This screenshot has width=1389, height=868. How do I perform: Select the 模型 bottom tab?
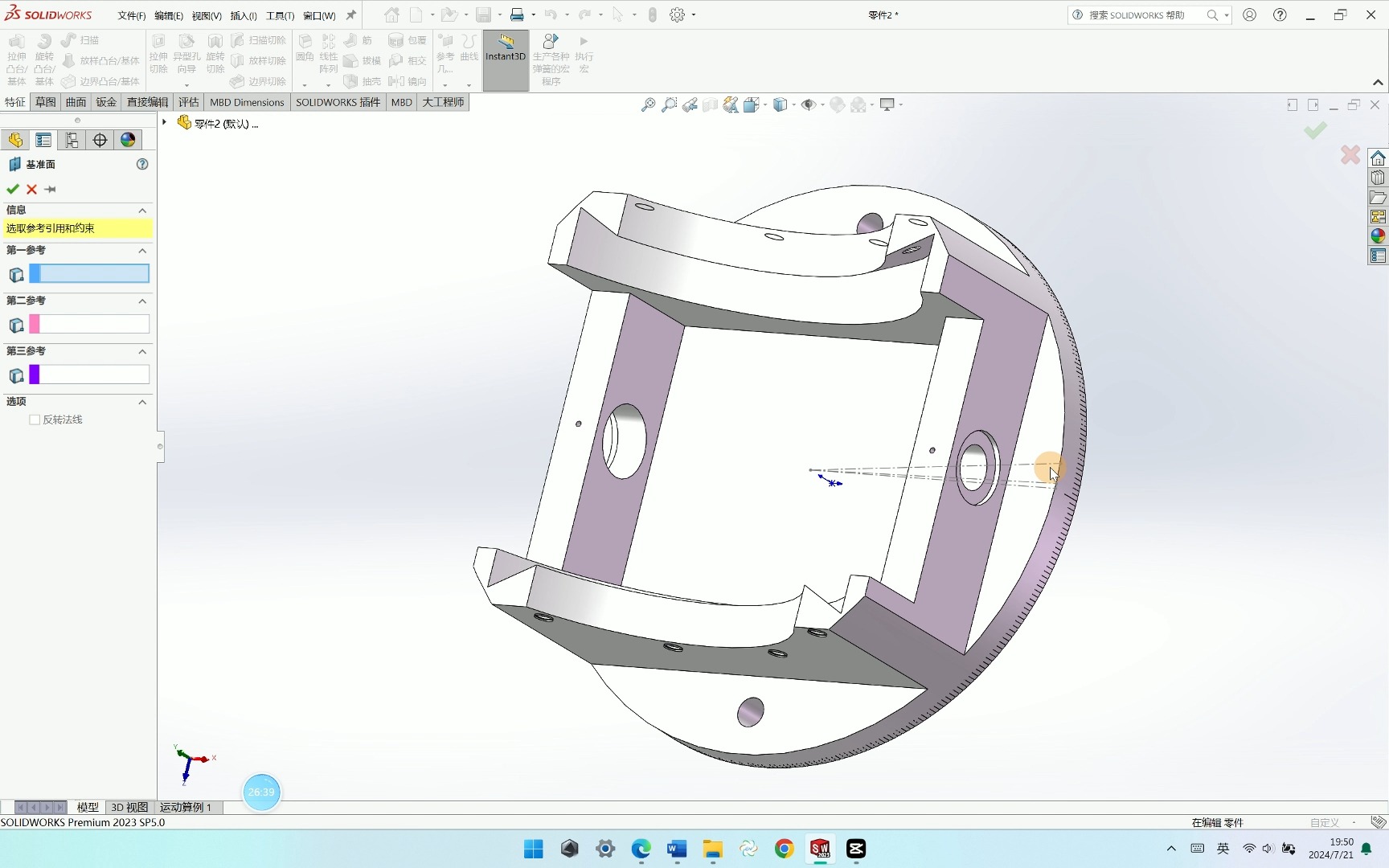(88, 807)
